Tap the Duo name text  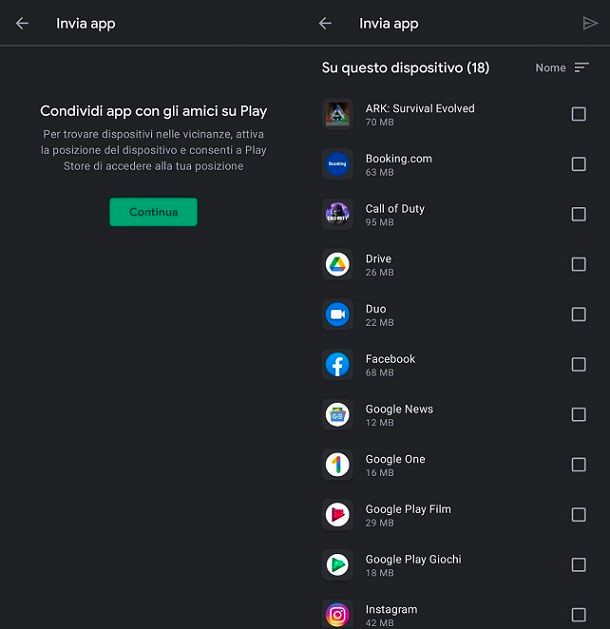pos(376,309)
